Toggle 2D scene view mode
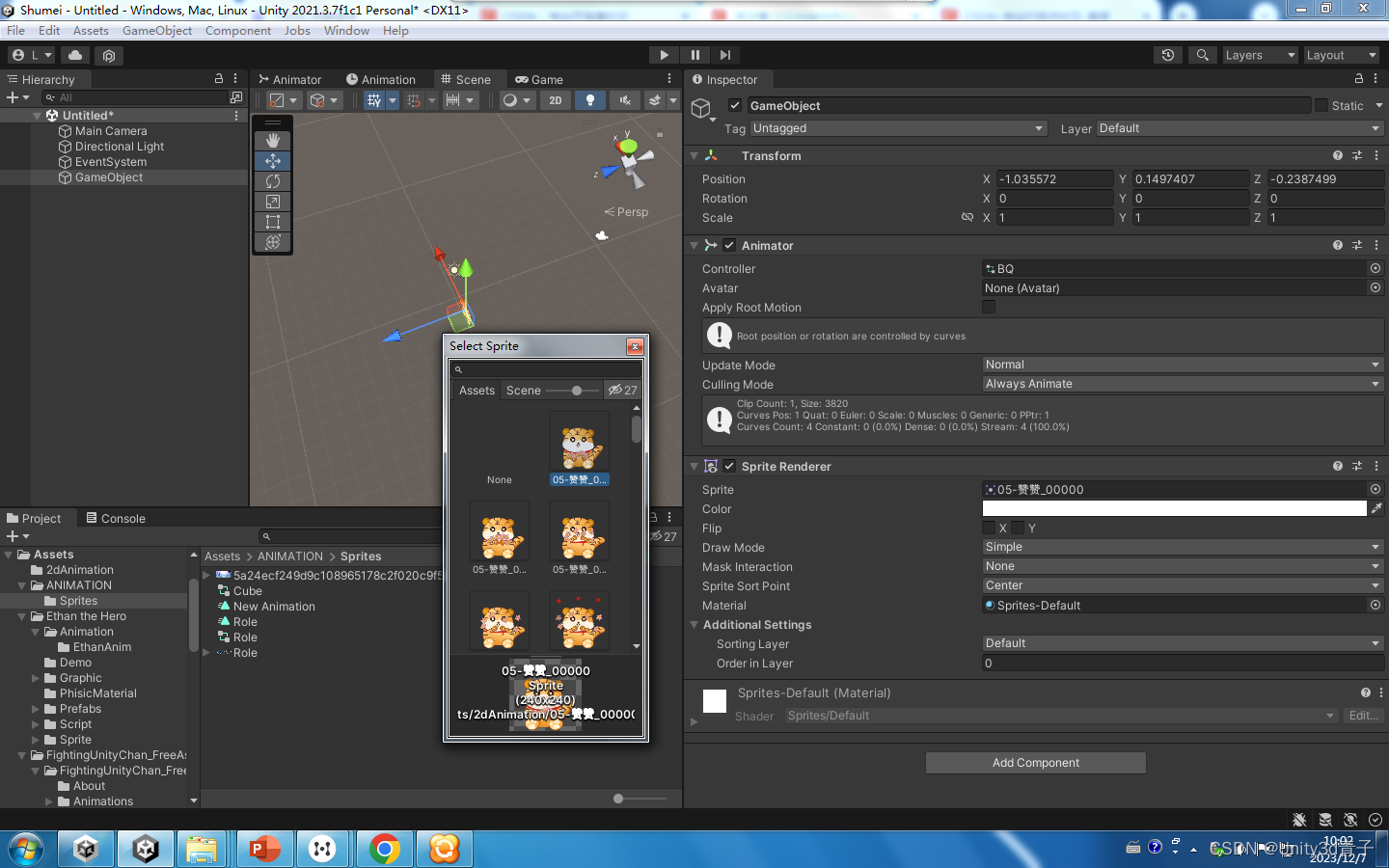 tap(556, 100)
